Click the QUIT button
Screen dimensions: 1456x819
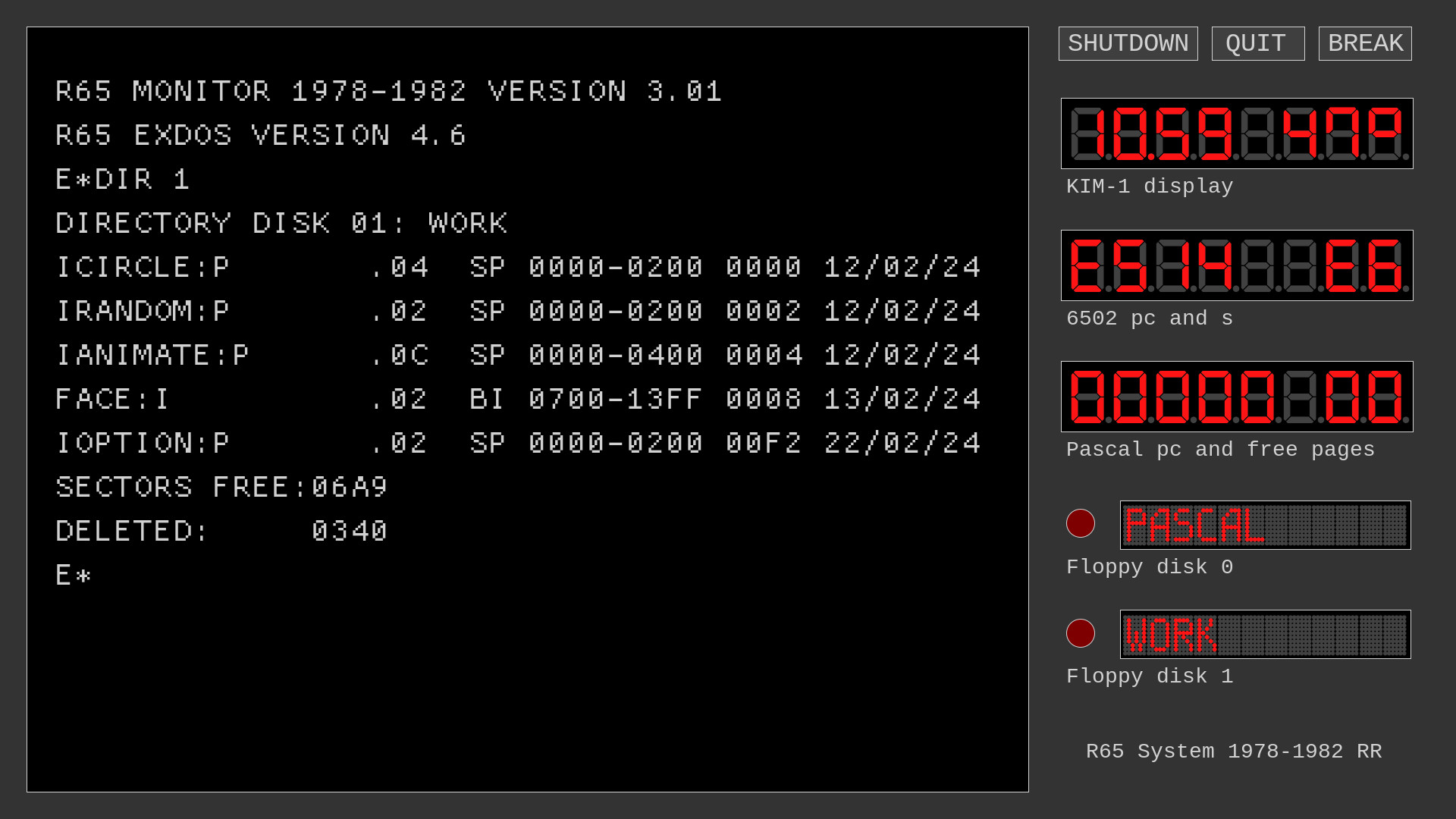pyautogui.click(x=1258, y=43)
